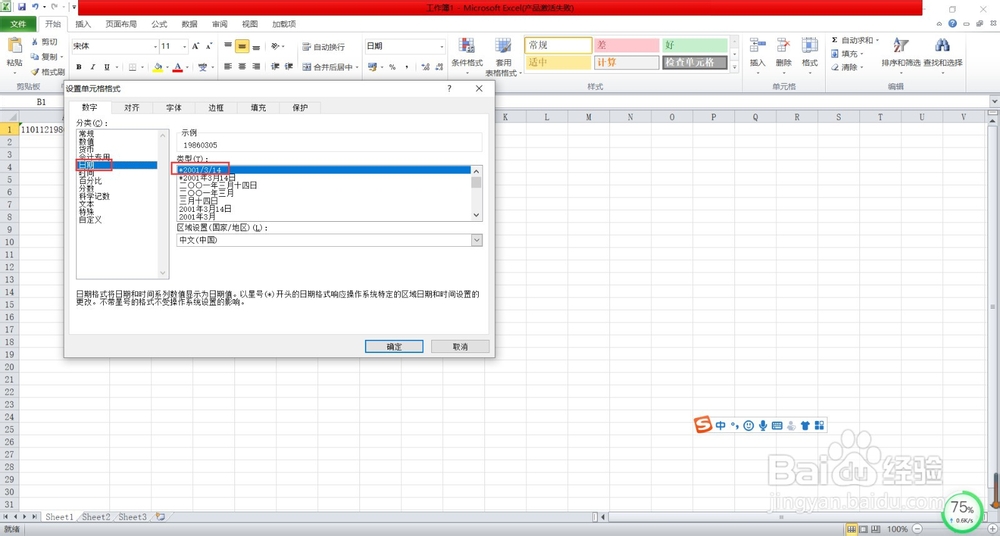
Task: Click the Save icon in quick access toolbar
Action: pos(22,7)
